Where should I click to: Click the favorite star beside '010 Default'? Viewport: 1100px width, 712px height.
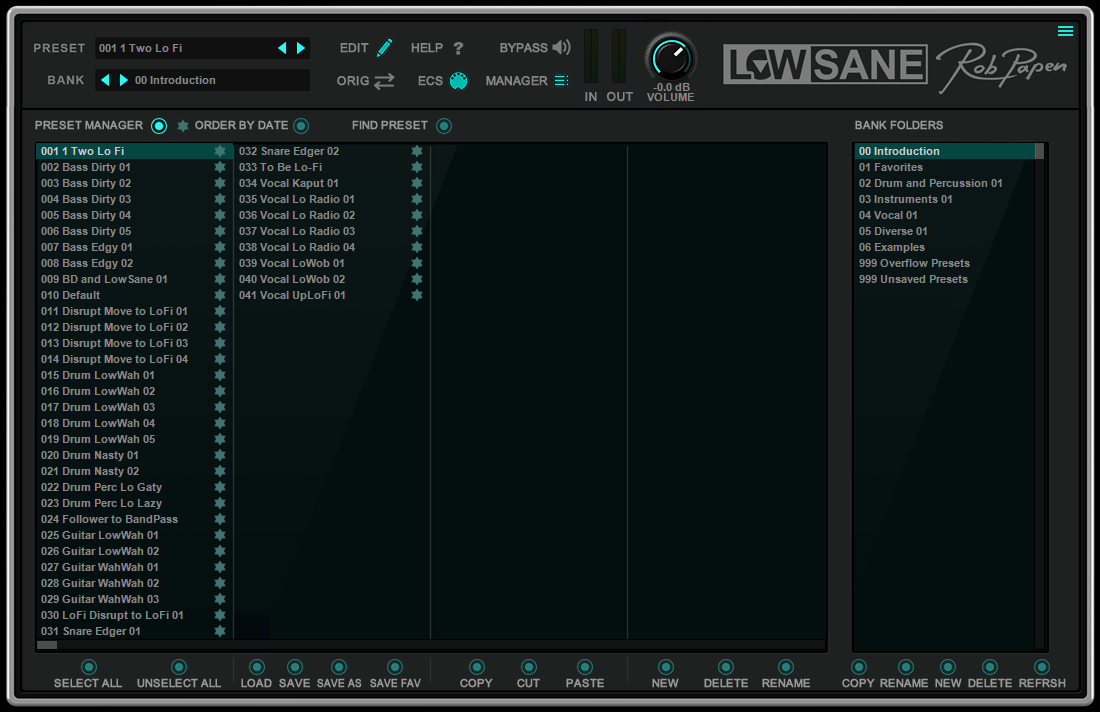coord(219,295)
